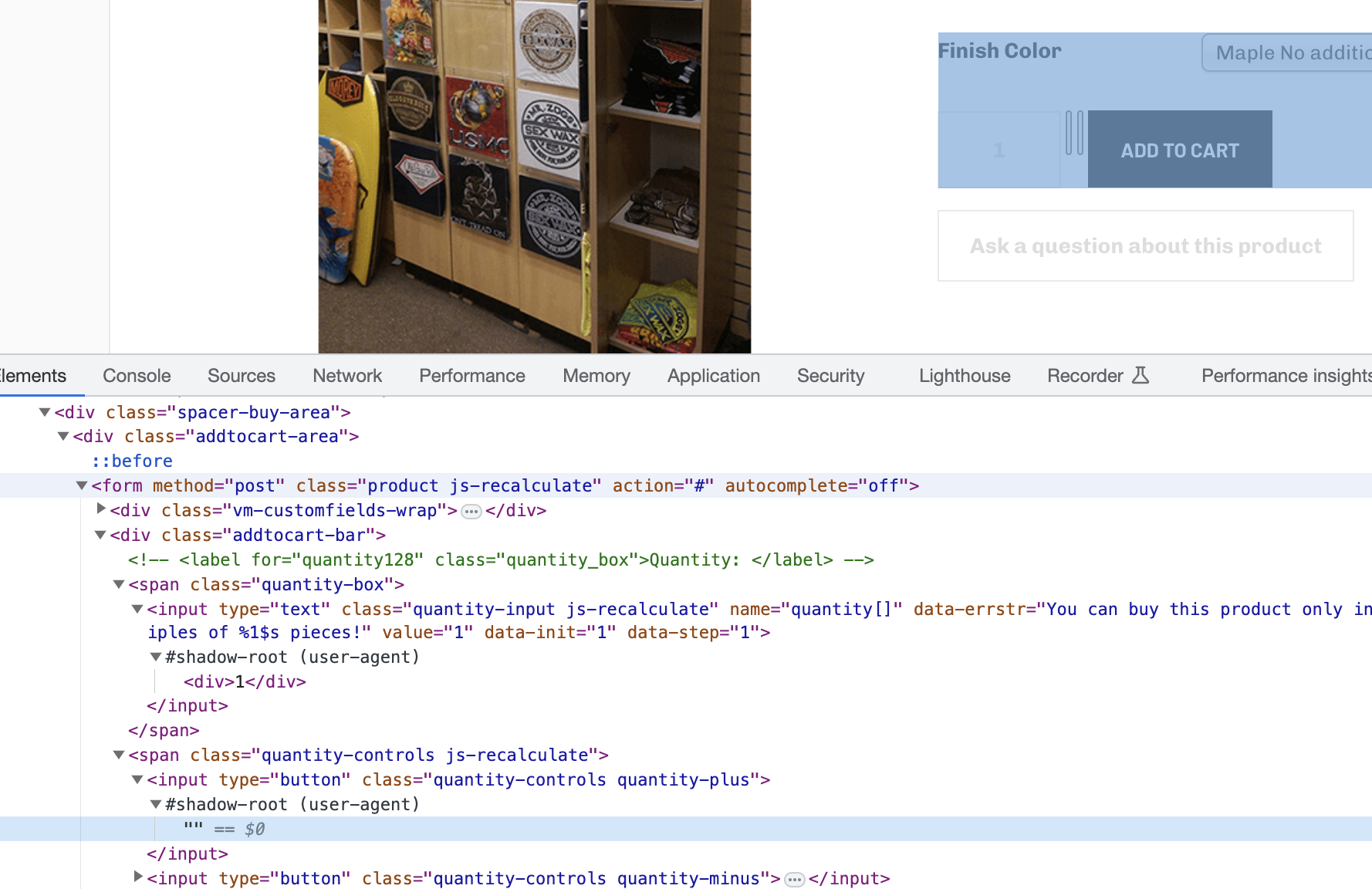Viewport: 1372px width, 889px height.
Task: Click Ask a question about this product
Action: [1145, 246]
